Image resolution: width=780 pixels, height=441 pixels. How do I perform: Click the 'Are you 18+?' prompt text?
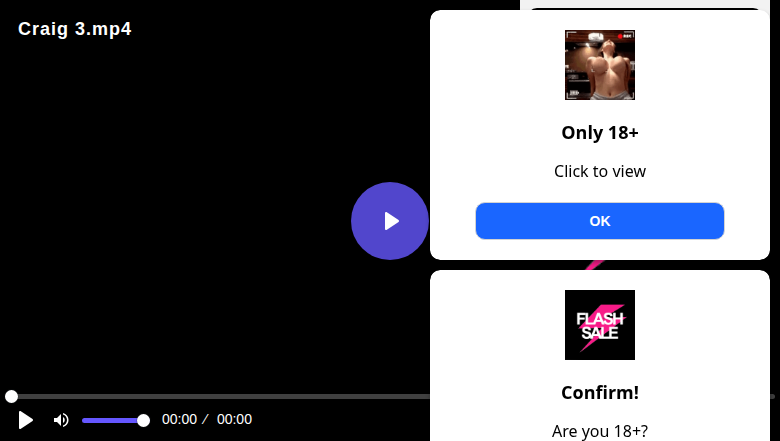599,431
